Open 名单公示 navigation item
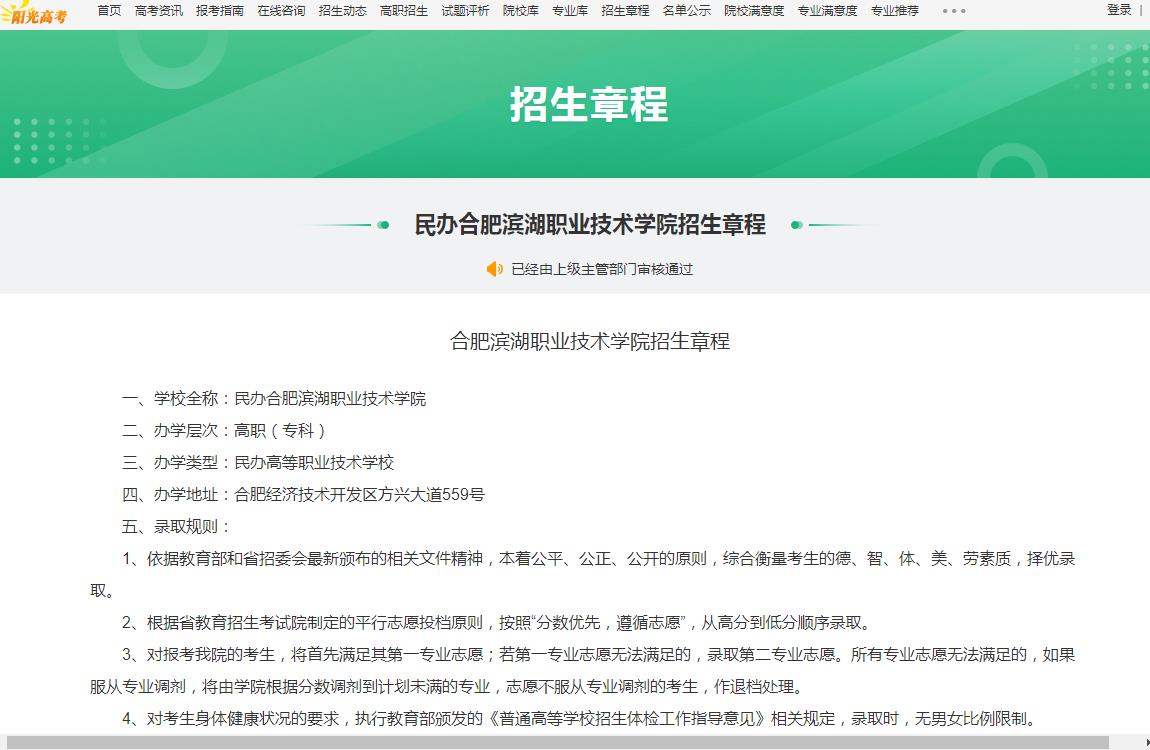This screenshot has height=750, width=1150. click(686, 10)
